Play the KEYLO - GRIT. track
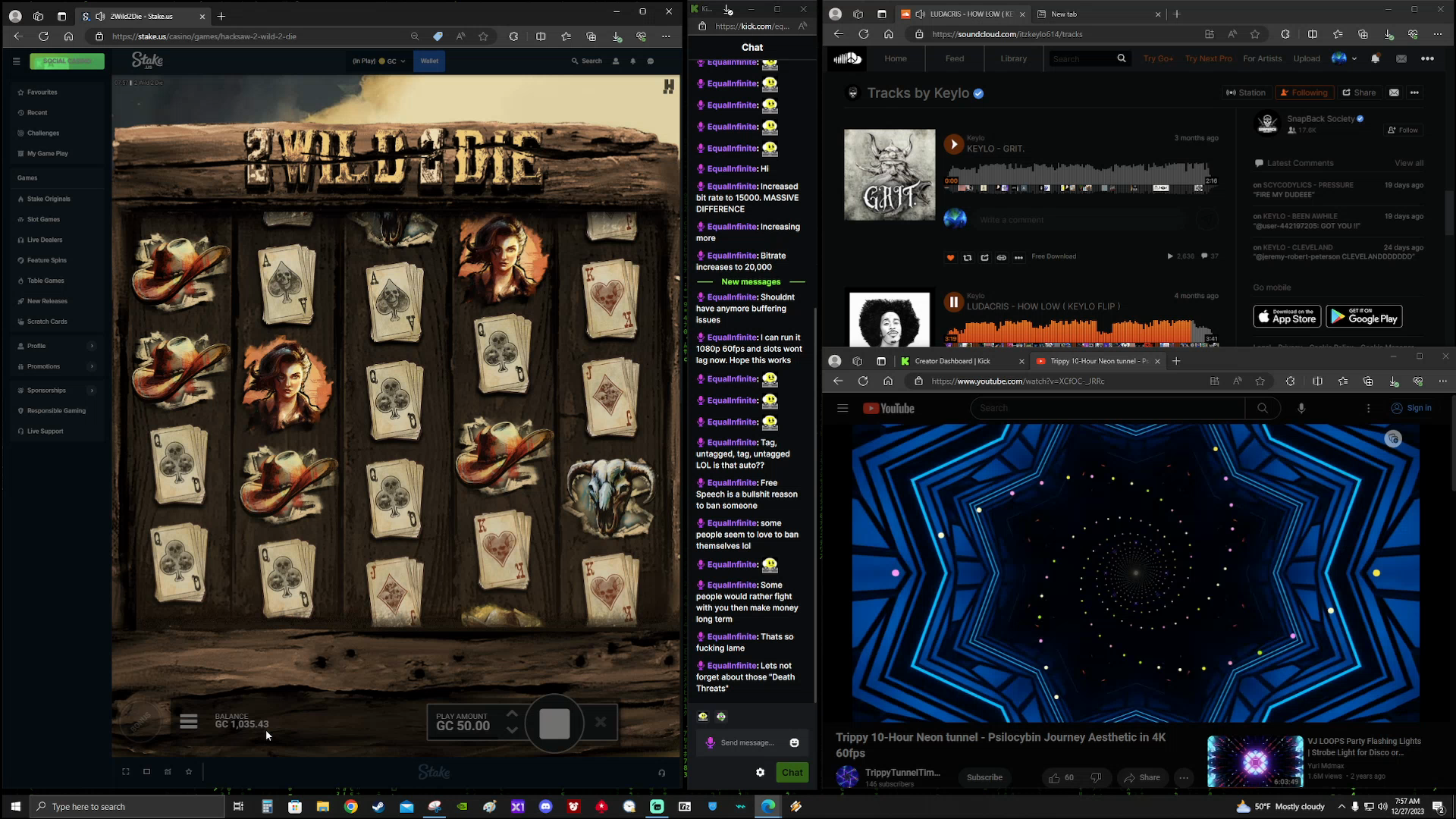1456x819 pixels. (x=953, y=143)
